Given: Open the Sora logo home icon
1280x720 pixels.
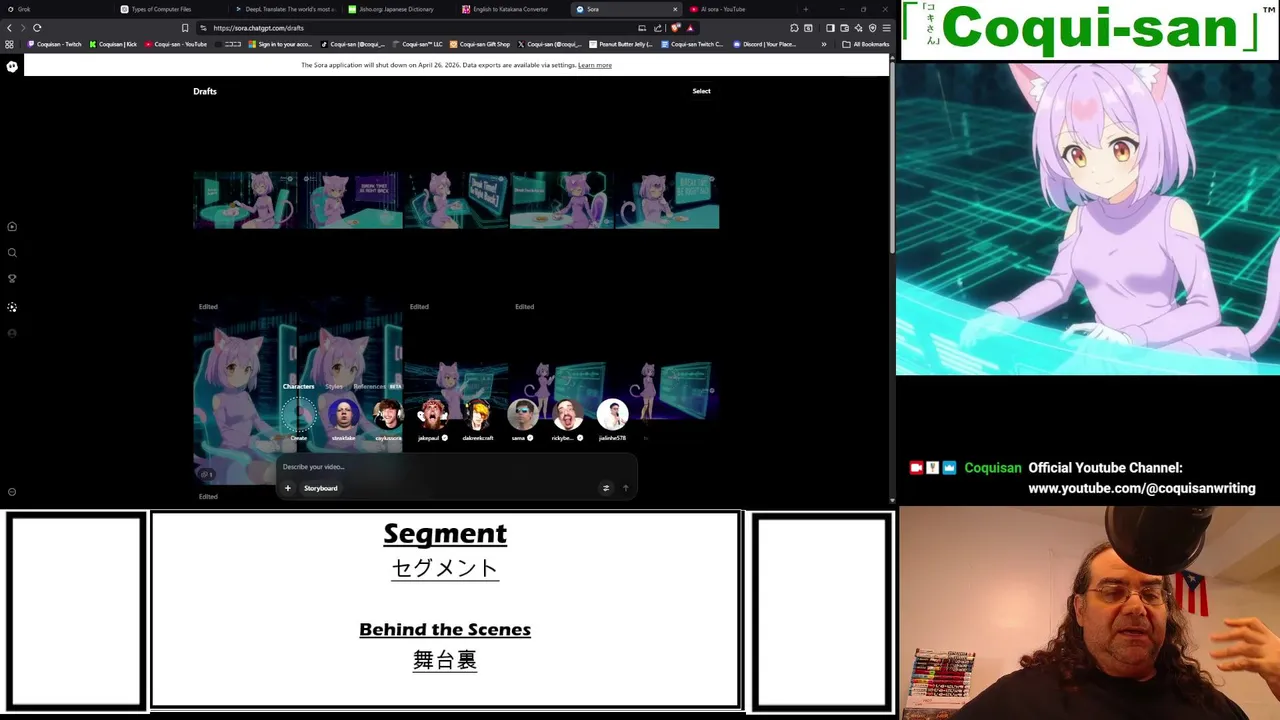Looking at the screenshot, I should pos(12,66).
